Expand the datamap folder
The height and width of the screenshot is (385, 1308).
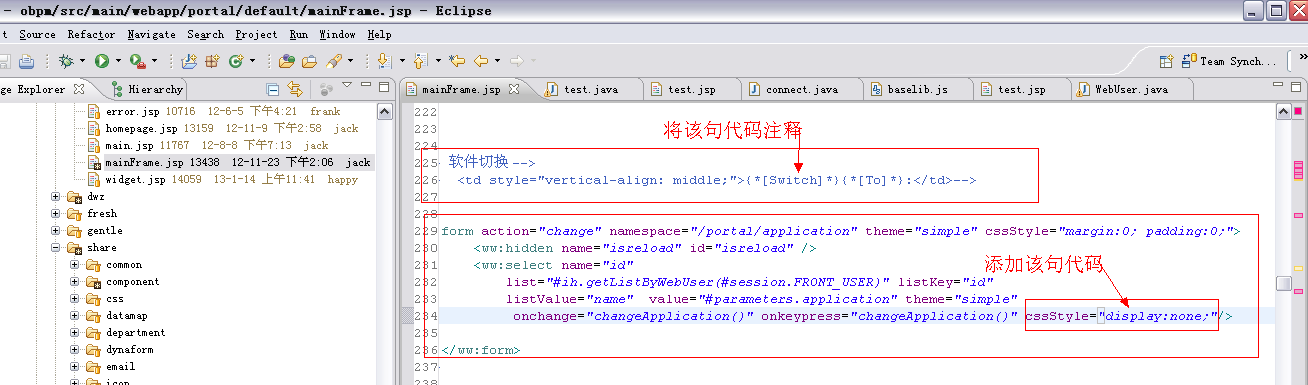75,316
